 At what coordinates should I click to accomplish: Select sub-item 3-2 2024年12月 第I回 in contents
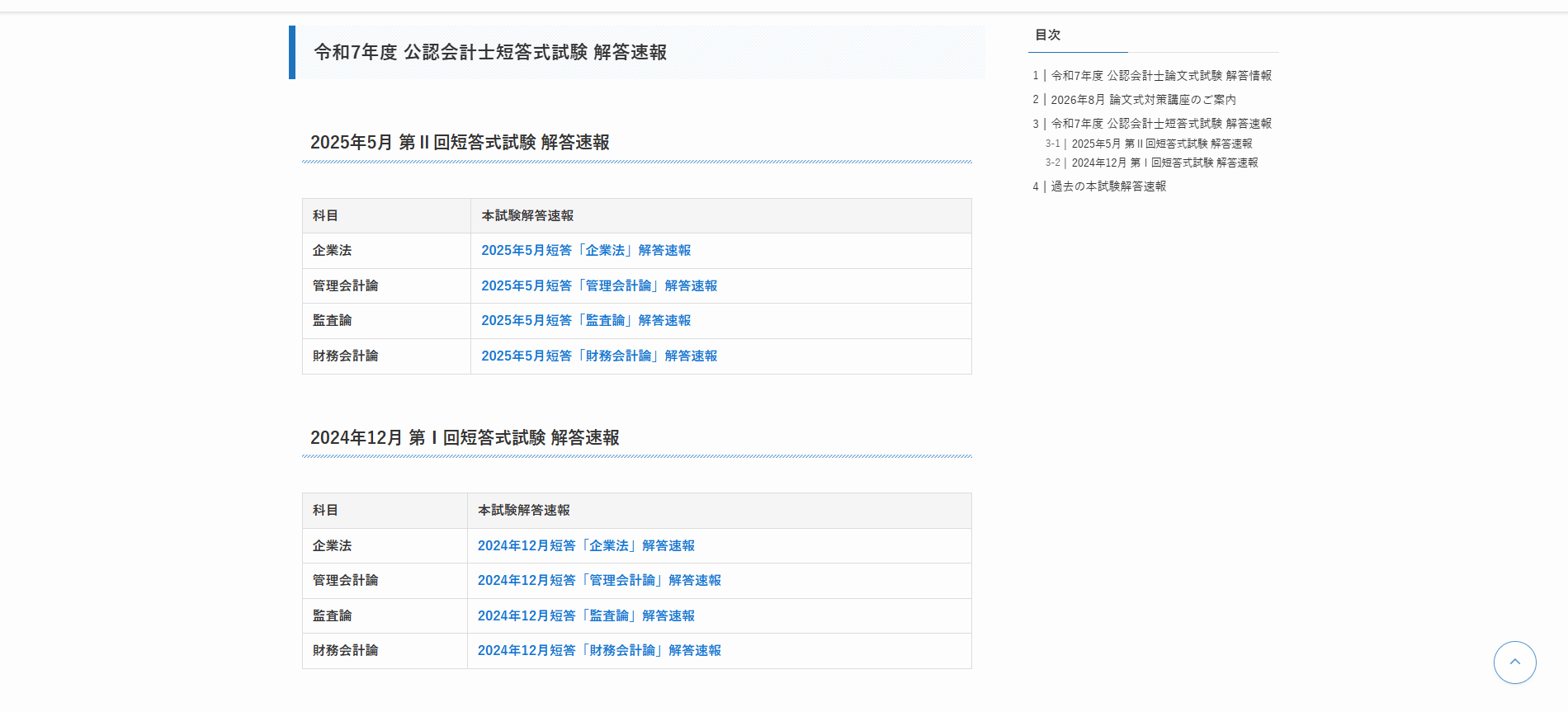(1164, 163)
